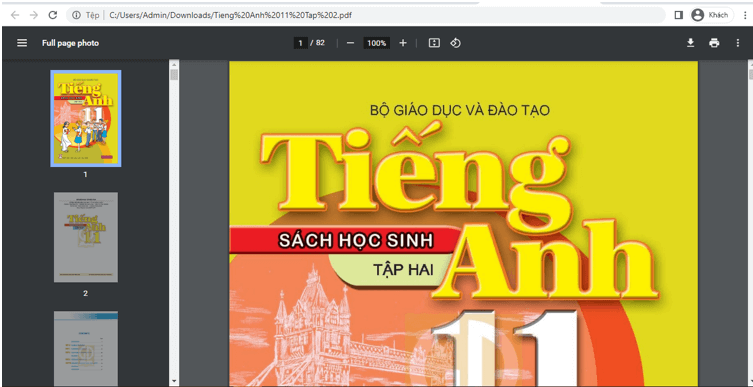Reload the PDF page
Image resolution: width=753 pixels, height=387 pixels.
tap(53, 15)
